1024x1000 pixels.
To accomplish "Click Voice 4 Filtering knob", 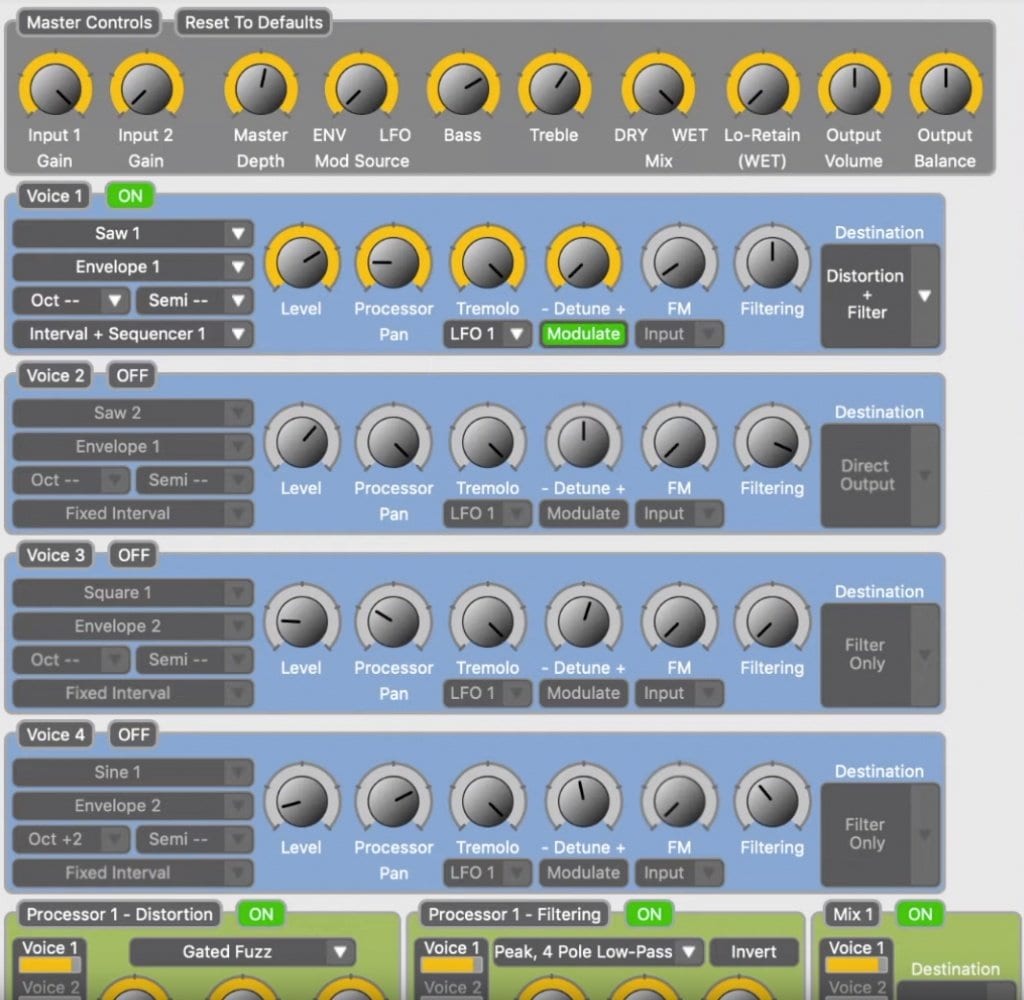I will (772, 802).
